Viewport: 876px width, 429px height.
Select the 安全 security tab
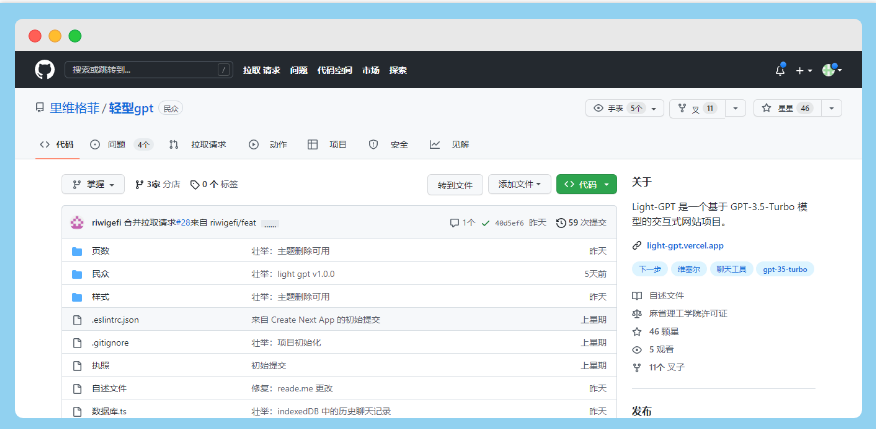pos(388,145)
